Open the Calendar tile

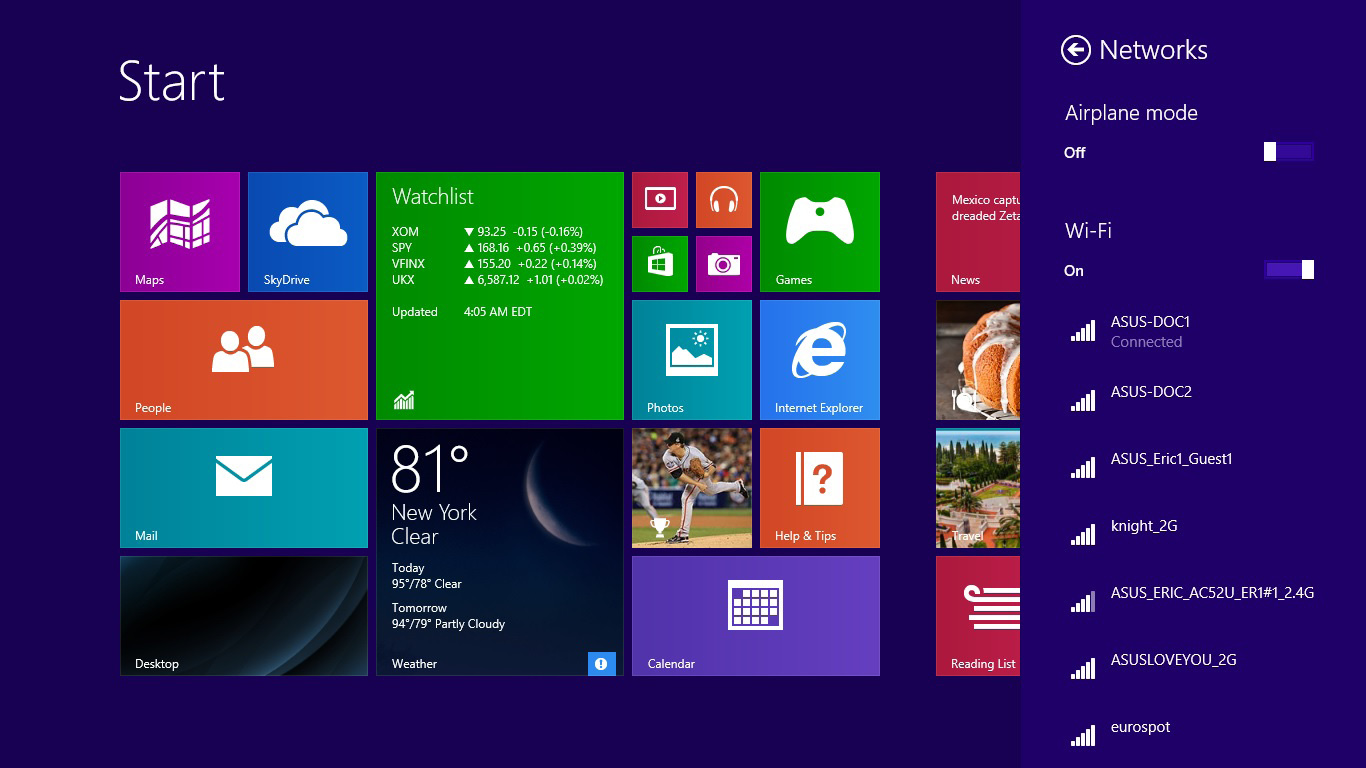(756, 616)
